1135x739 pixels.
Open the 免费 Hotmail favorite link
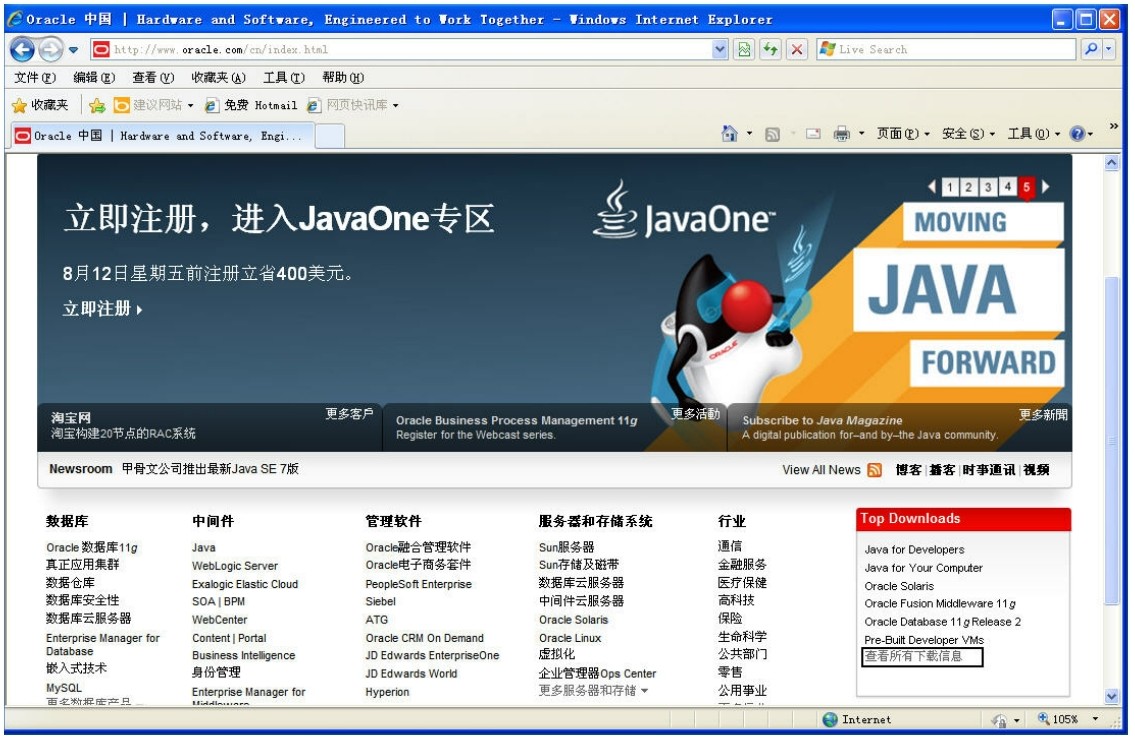point(250,106)
